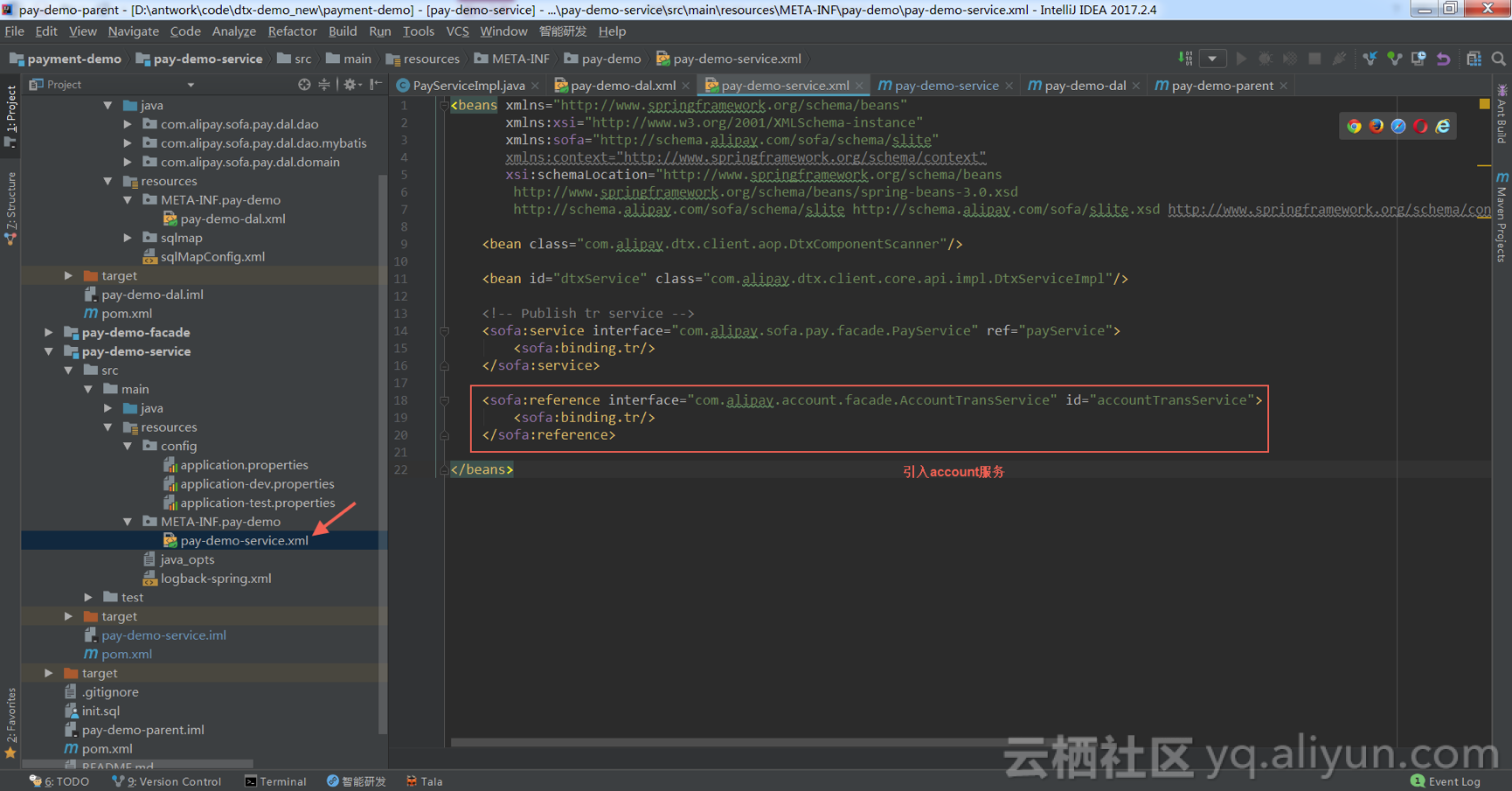The width and height of the screenshot is (1512, 791).
Task: Click the Collapse All icon in Project panel
Action: [324, 85]
